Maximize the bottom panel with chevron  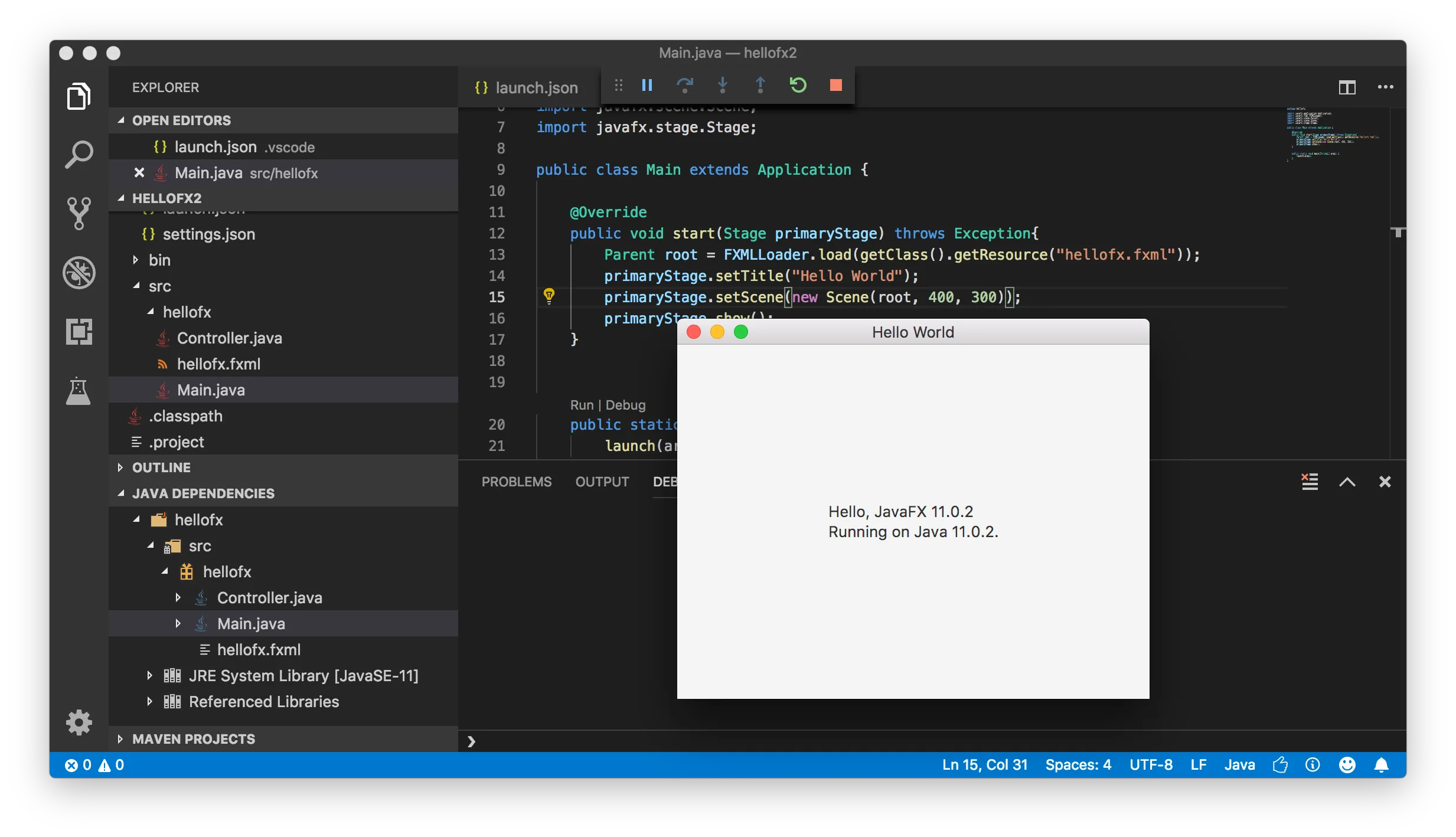pos(1347,482)
